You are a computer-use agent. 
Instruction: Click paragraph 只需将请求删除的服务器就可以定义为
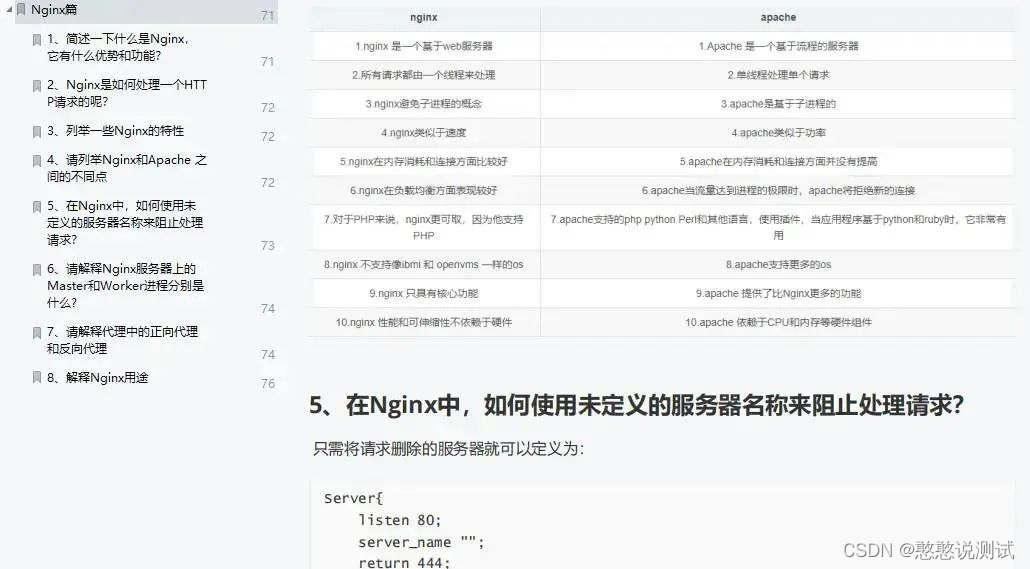point(449,449)
